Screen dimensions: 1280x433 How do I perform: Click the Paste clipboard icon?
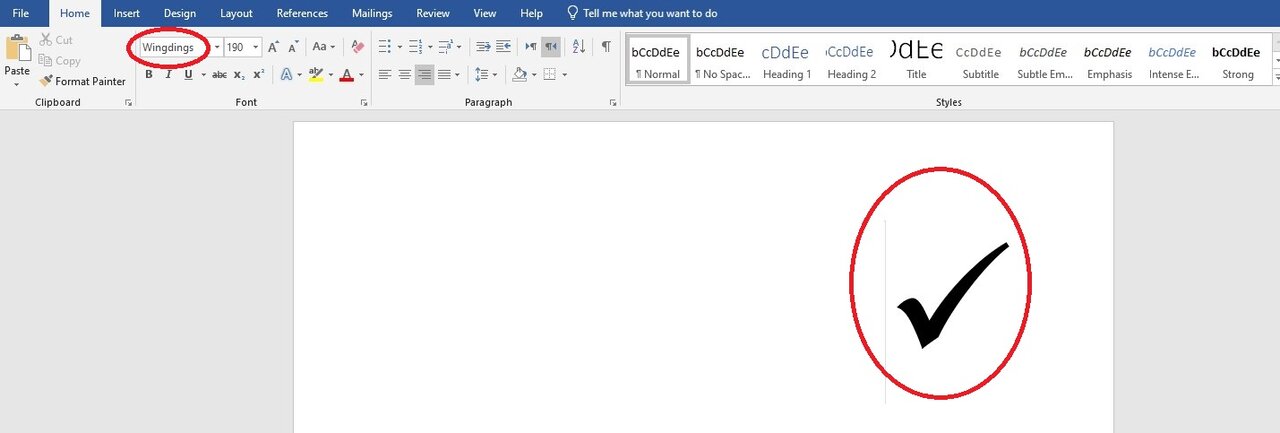[17, 50]
